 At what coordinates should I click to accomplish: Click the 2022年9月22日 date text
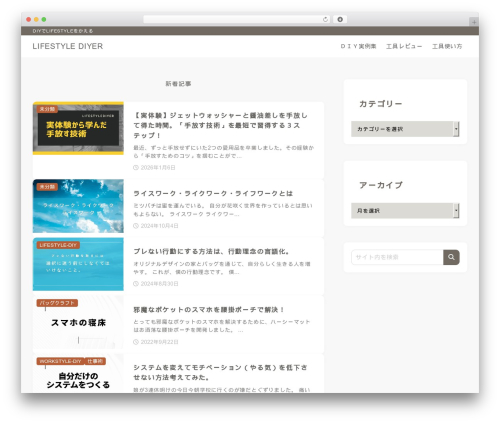159,342
